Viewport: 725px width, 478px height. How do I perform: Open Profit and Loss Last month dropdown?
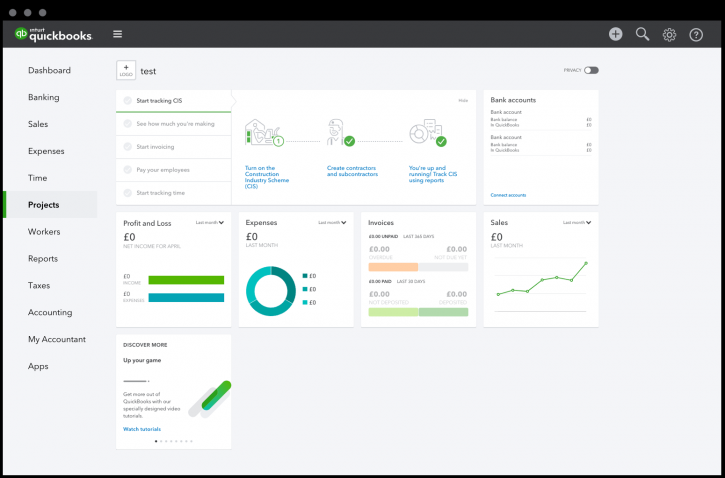tap(210, 223)
